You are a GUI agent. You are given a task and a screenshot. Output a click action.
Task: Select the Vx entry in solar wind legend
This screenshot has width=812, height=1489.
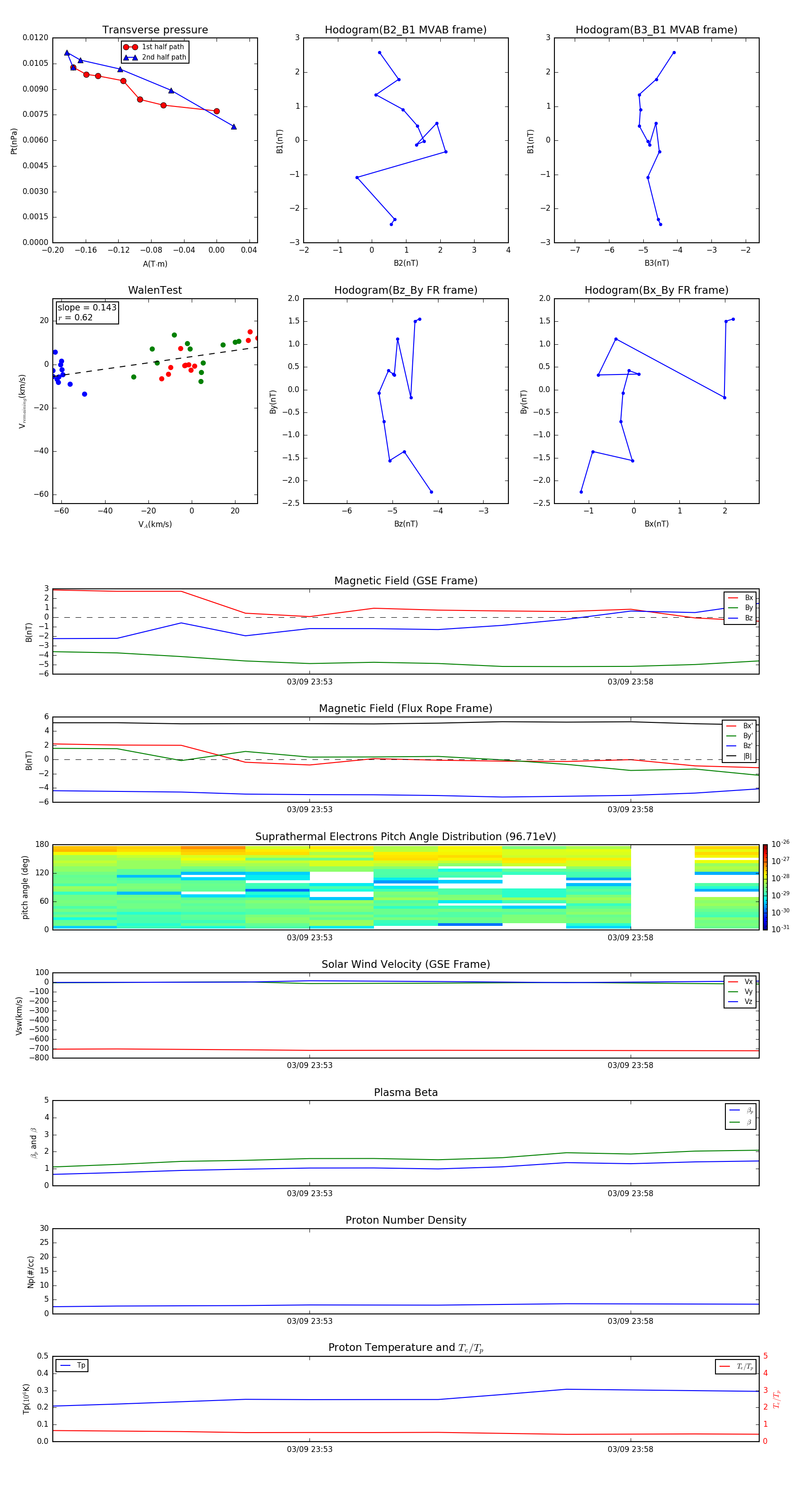click(740, 981)
